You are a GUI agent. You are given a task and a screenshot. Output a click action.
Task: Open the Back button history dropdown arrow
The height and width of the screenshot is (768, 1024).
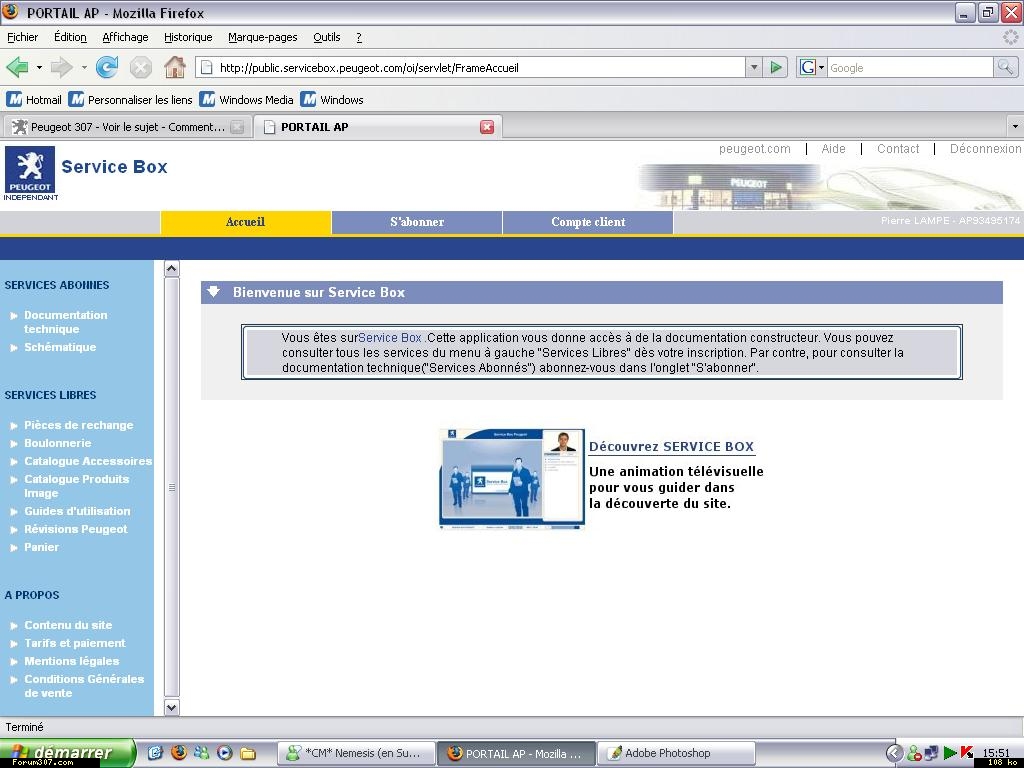coord(39,67)
